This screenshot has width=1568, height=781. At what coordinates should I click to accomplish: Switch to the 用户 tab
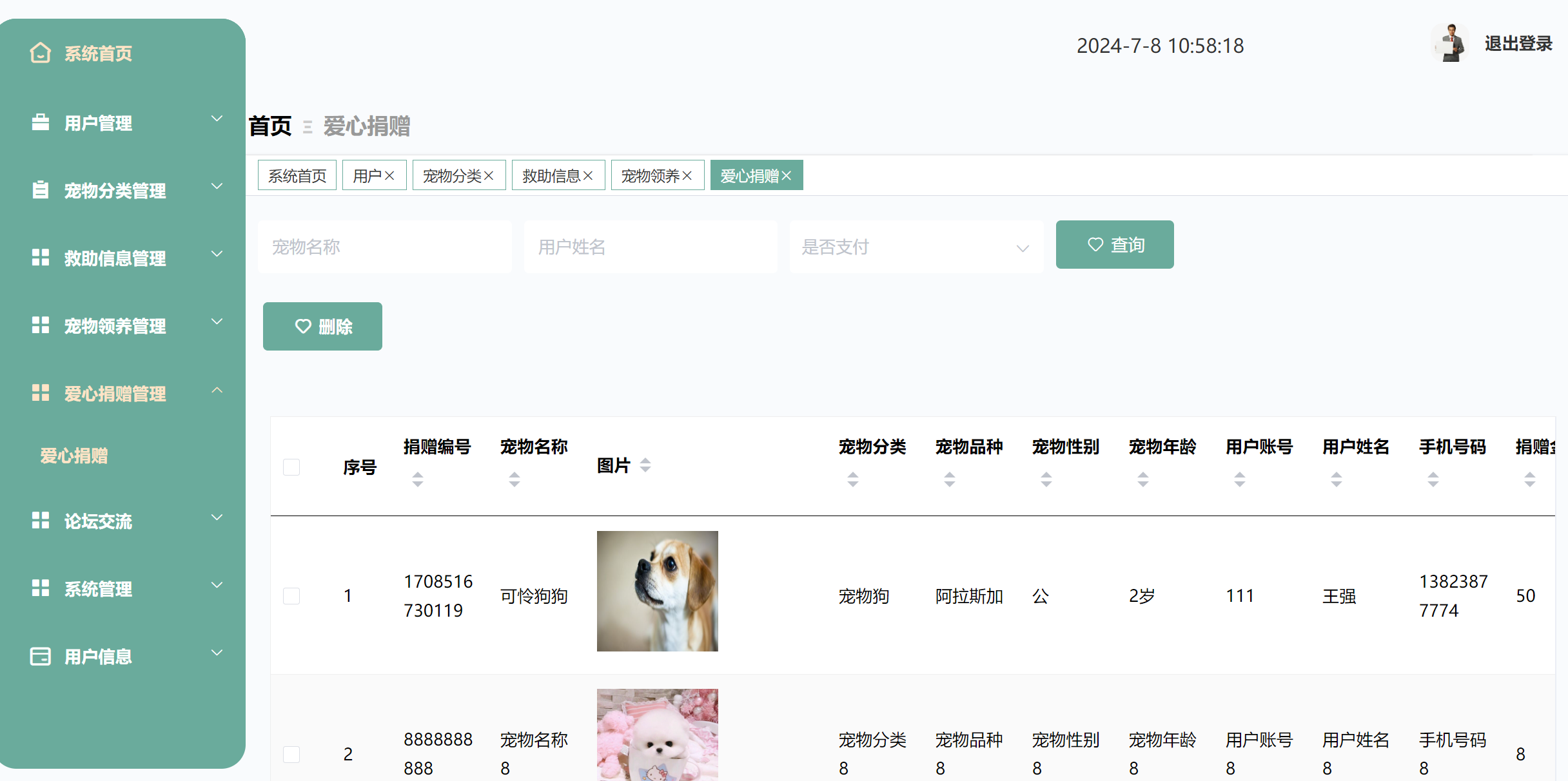(374, 175)
